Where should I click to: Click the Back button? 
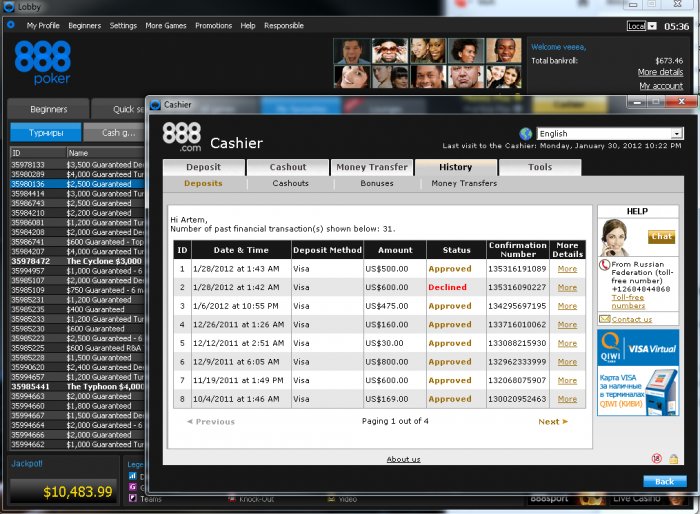(x=664, y=481)
